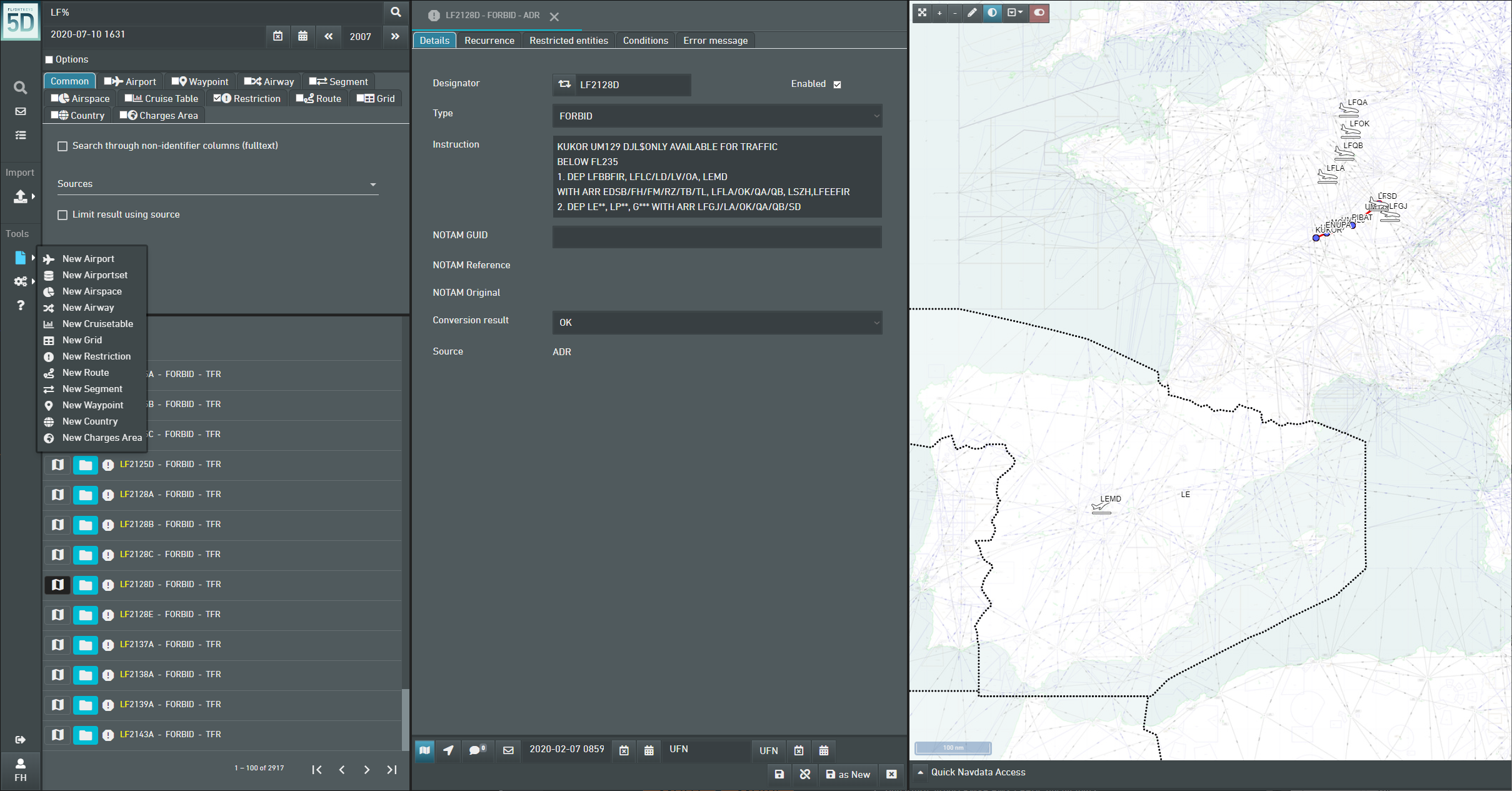Switch to the Restricted entities tab
Viewport: 1512px width, 791px height.
click(568, 40)
